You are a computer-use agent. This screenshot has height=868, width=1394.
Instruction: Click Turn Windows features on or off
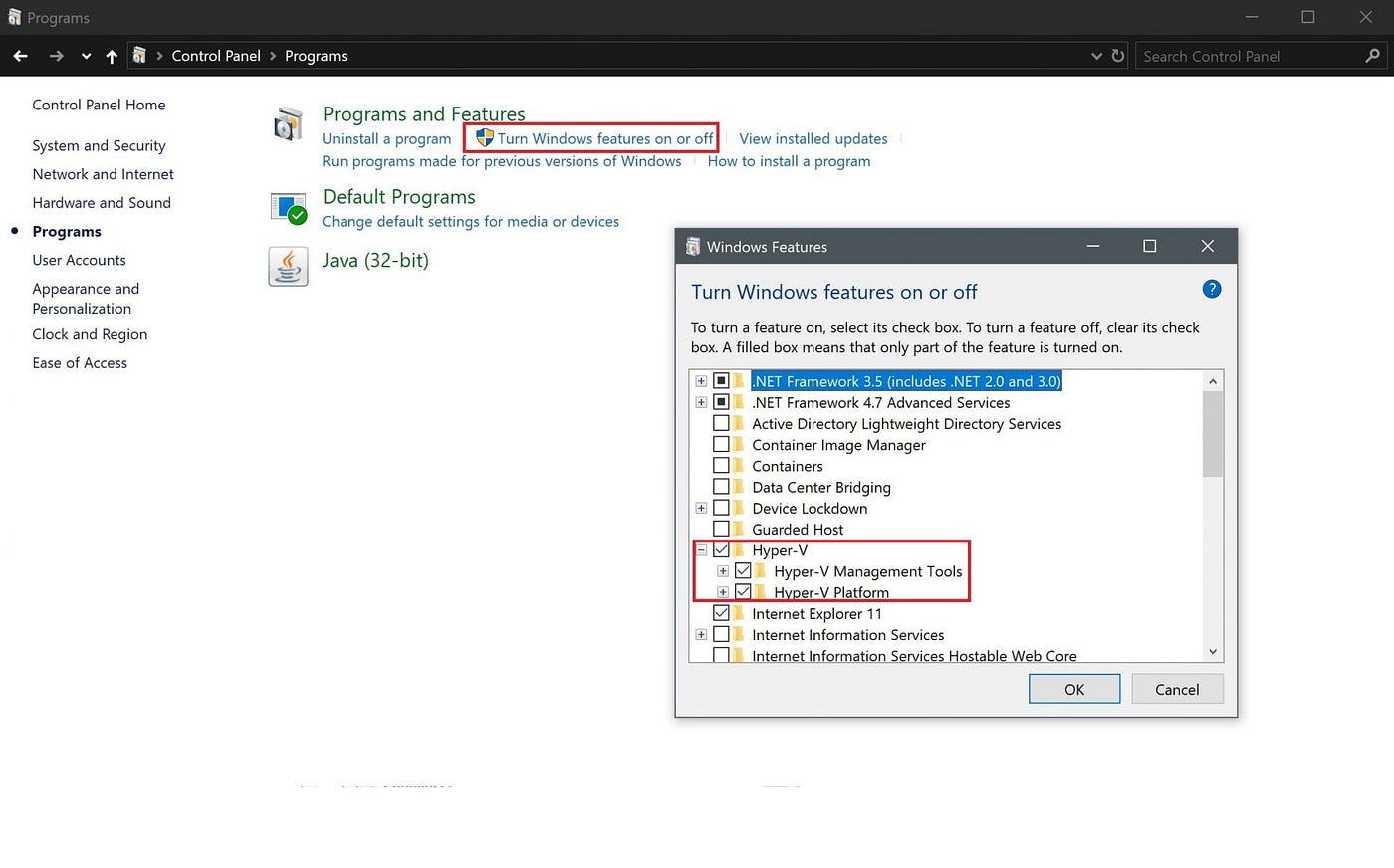point(605,139)
